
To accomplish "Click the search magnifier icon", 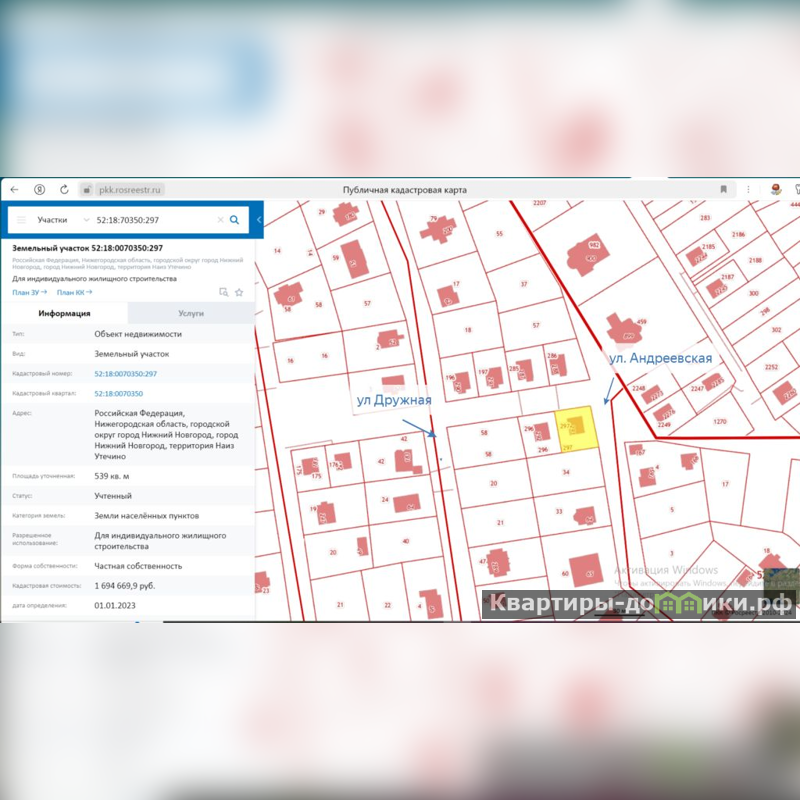I will click(x=234, y=219).
